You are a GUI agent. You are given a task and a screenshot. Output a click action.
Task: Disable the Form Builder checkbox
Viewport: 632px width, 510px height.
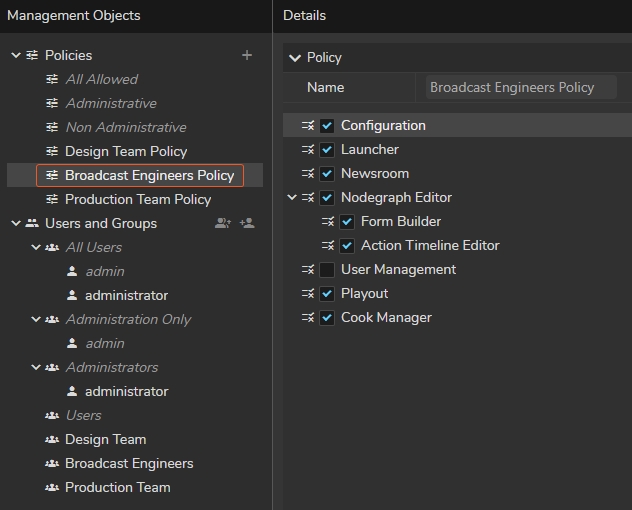[347, 222]
